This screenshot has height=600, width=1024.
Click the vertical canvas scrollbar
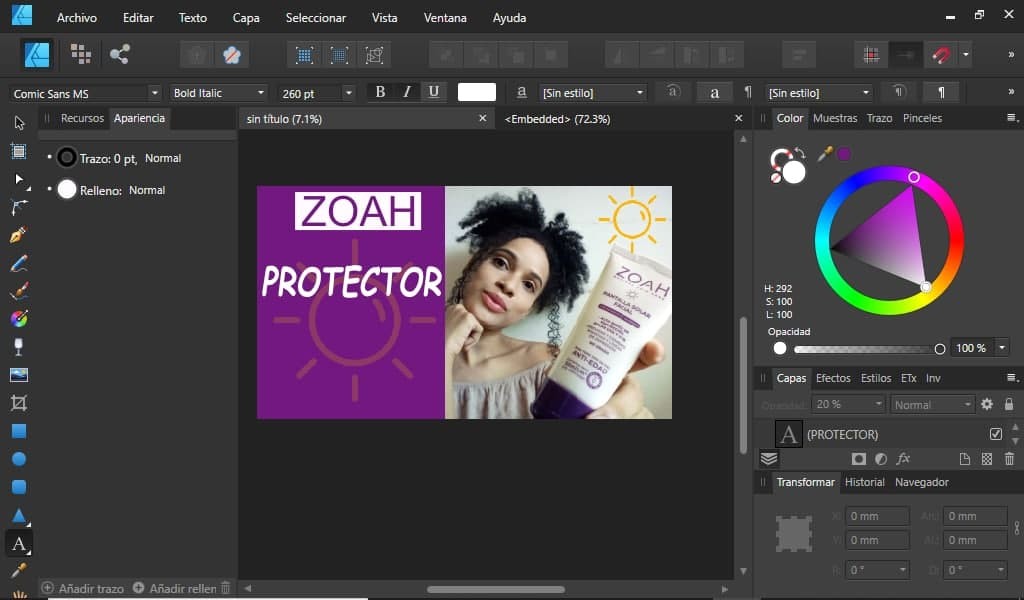click(x=743, y=385)
